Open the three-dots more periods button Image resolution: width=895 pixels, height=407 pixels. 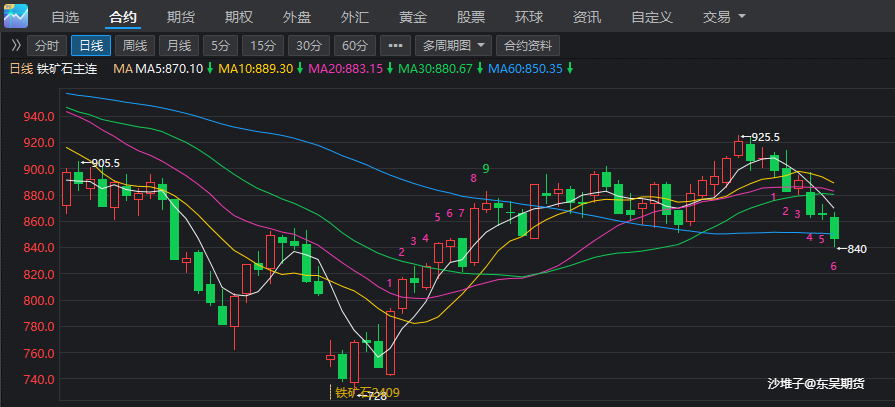pos(396,45)
